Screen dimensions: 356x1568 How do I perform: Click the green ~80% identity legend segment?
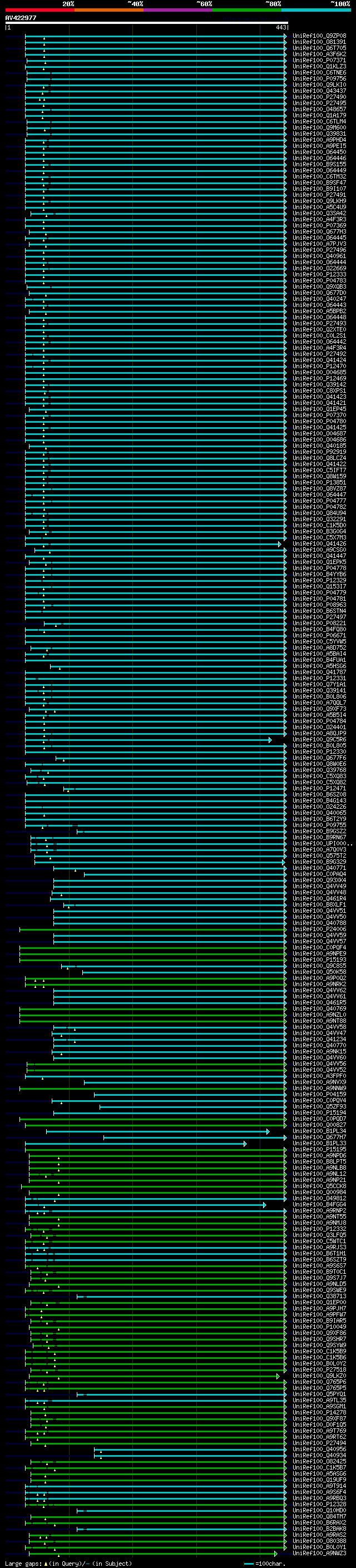[x=247, y=10]
